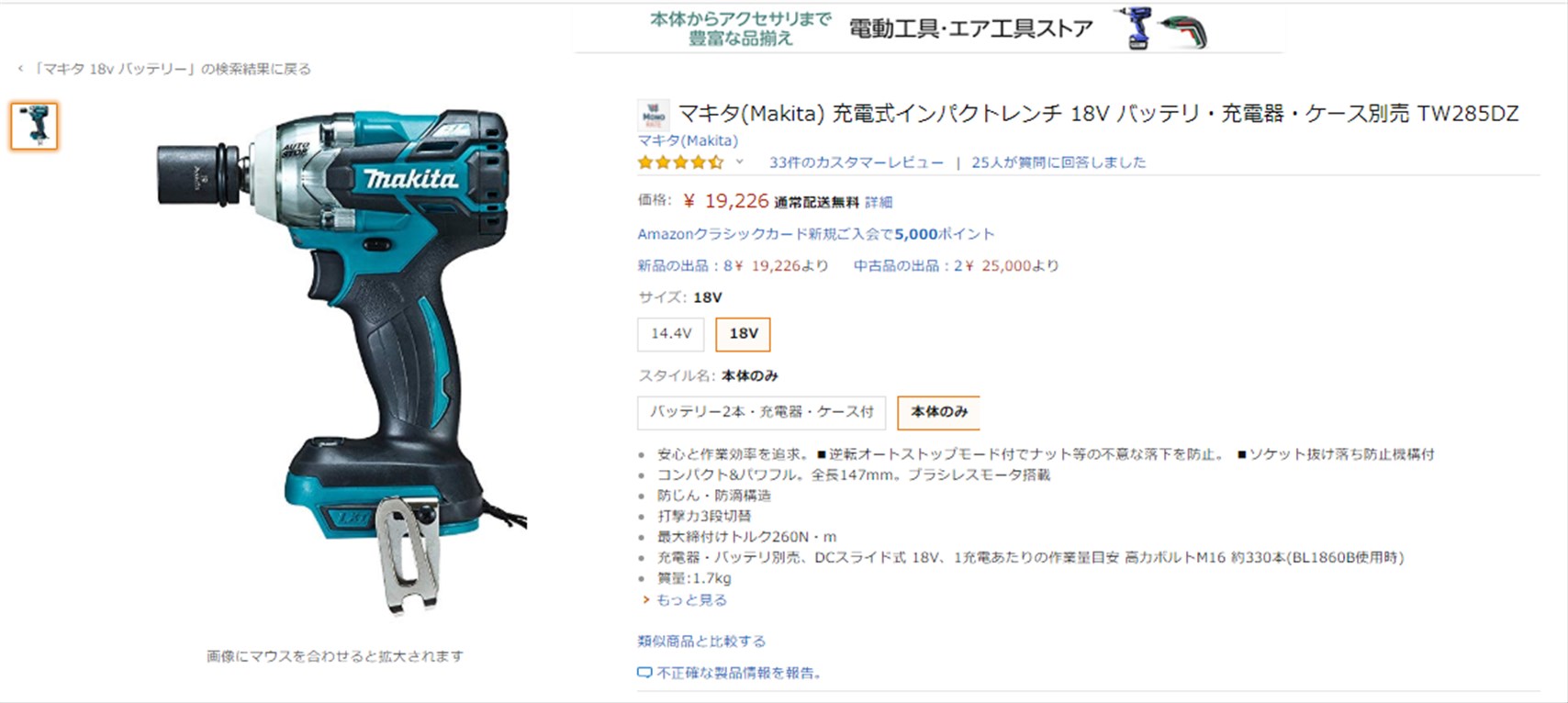Select the impact wrench product thumbnail
1568x703 pixels.
point(35,126)
